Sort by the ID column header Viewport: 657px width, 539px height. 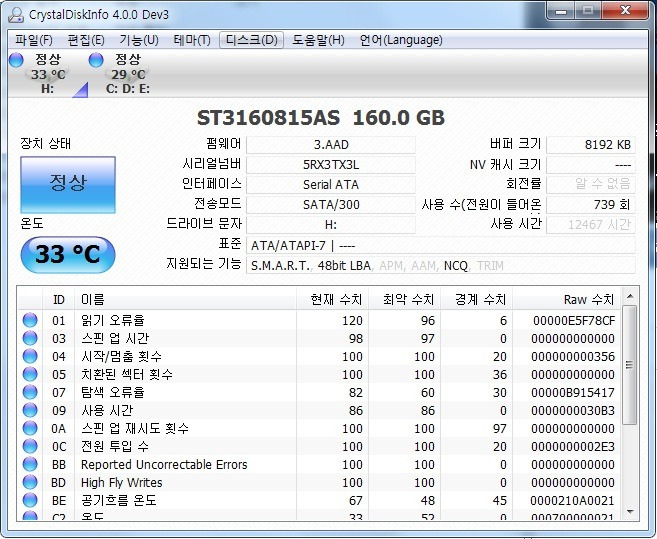59,299
